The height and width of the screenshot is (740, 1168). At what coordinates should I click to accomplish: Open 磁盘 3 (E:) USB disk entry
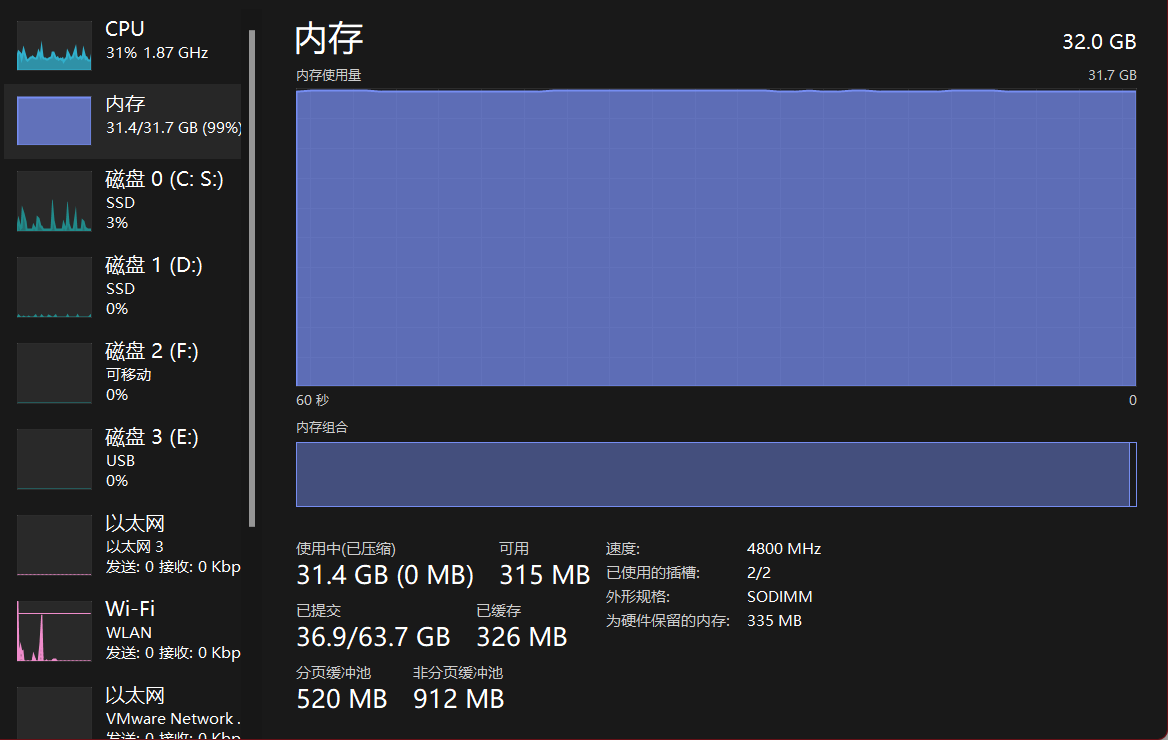click(x=151, y=438)
